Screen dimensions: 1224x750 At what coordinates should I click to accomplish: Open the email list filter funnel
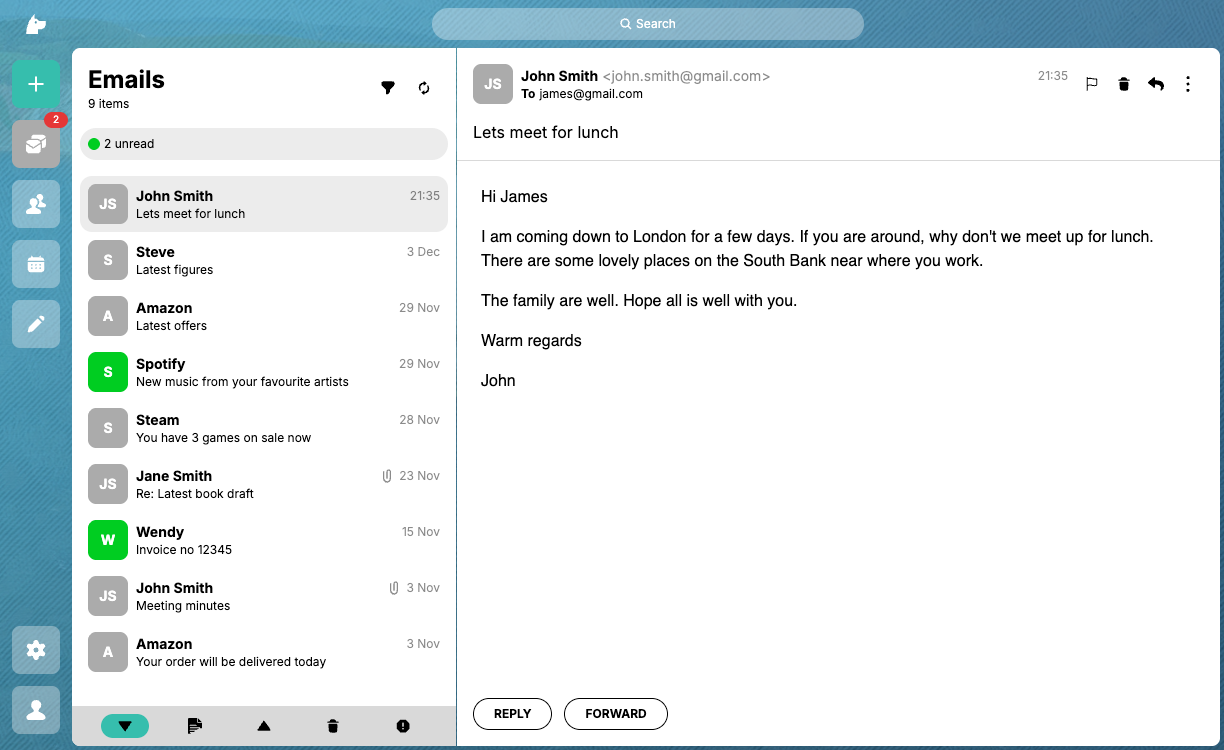click(388, 88)
